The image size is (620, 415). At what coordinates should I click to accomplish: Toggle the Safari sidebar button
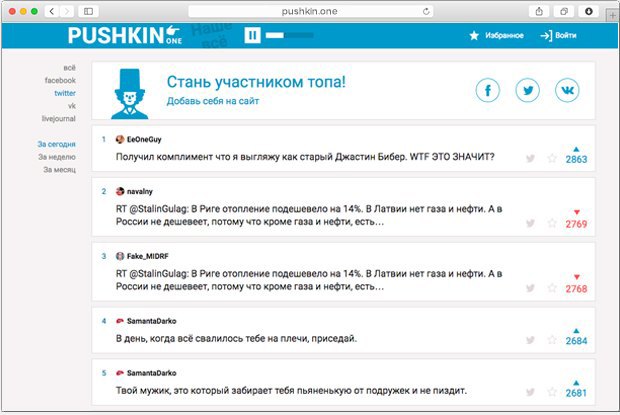coord(89,11)
